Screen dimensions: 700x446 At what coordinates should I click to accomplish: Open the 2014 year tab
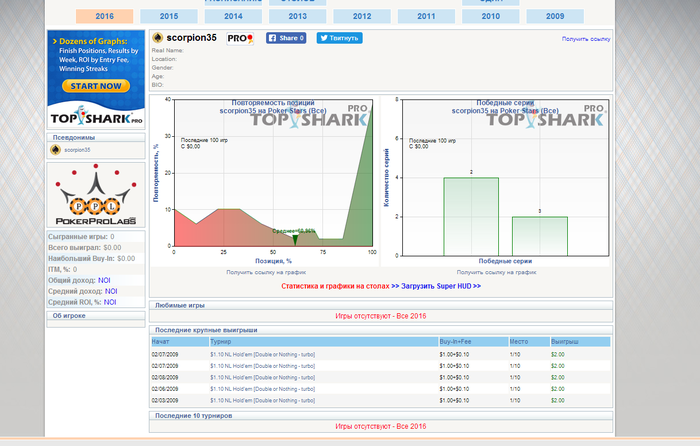[233, 16]
